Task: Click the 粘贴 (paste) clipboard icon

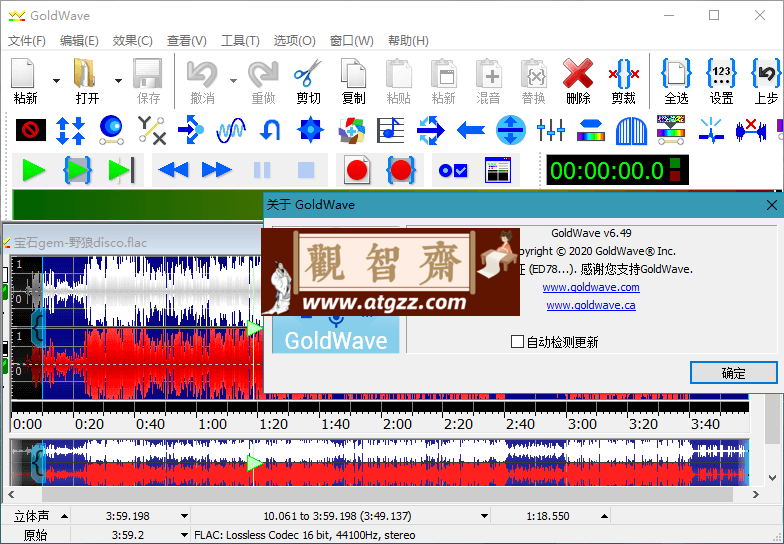Action: click(398, 74)
